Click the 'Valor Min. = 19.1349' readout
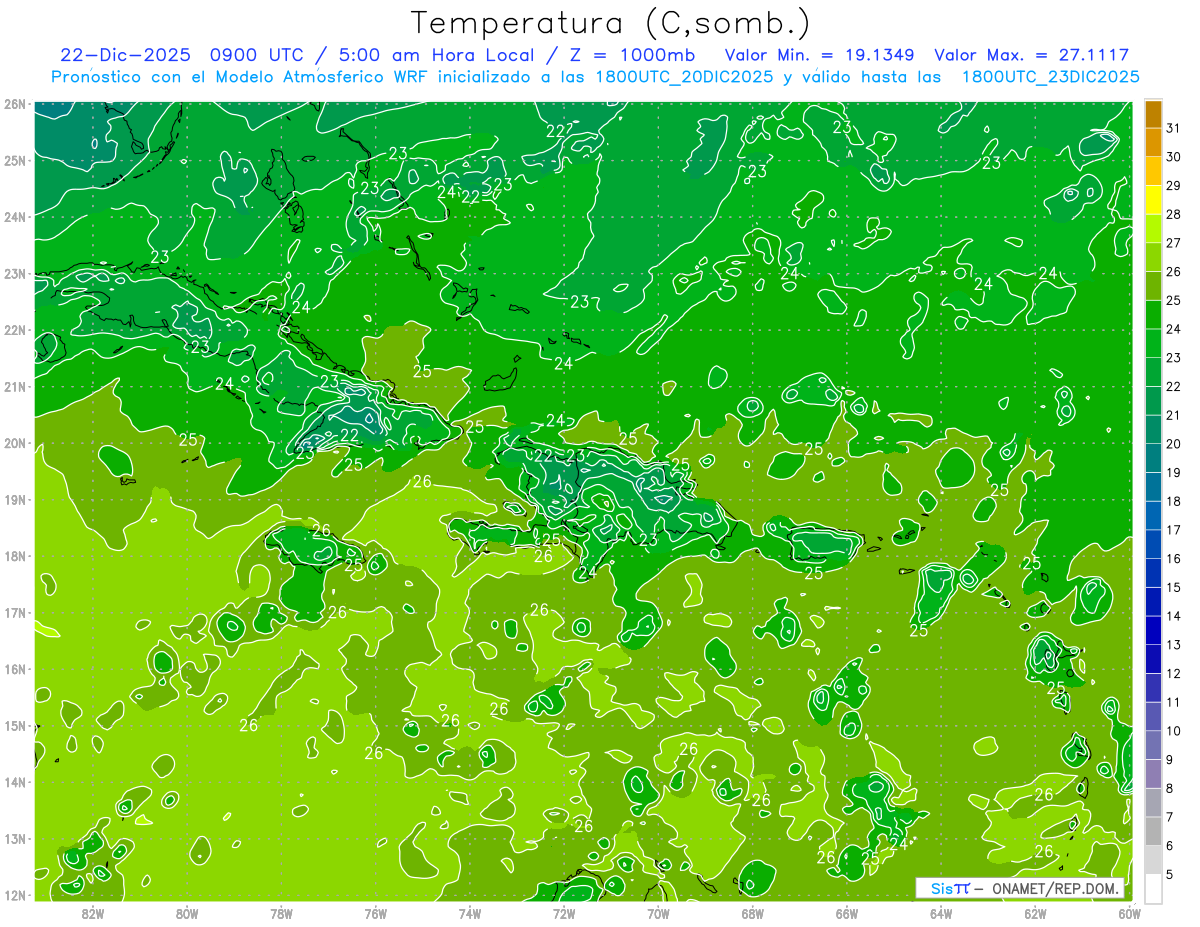 (819, 55)
